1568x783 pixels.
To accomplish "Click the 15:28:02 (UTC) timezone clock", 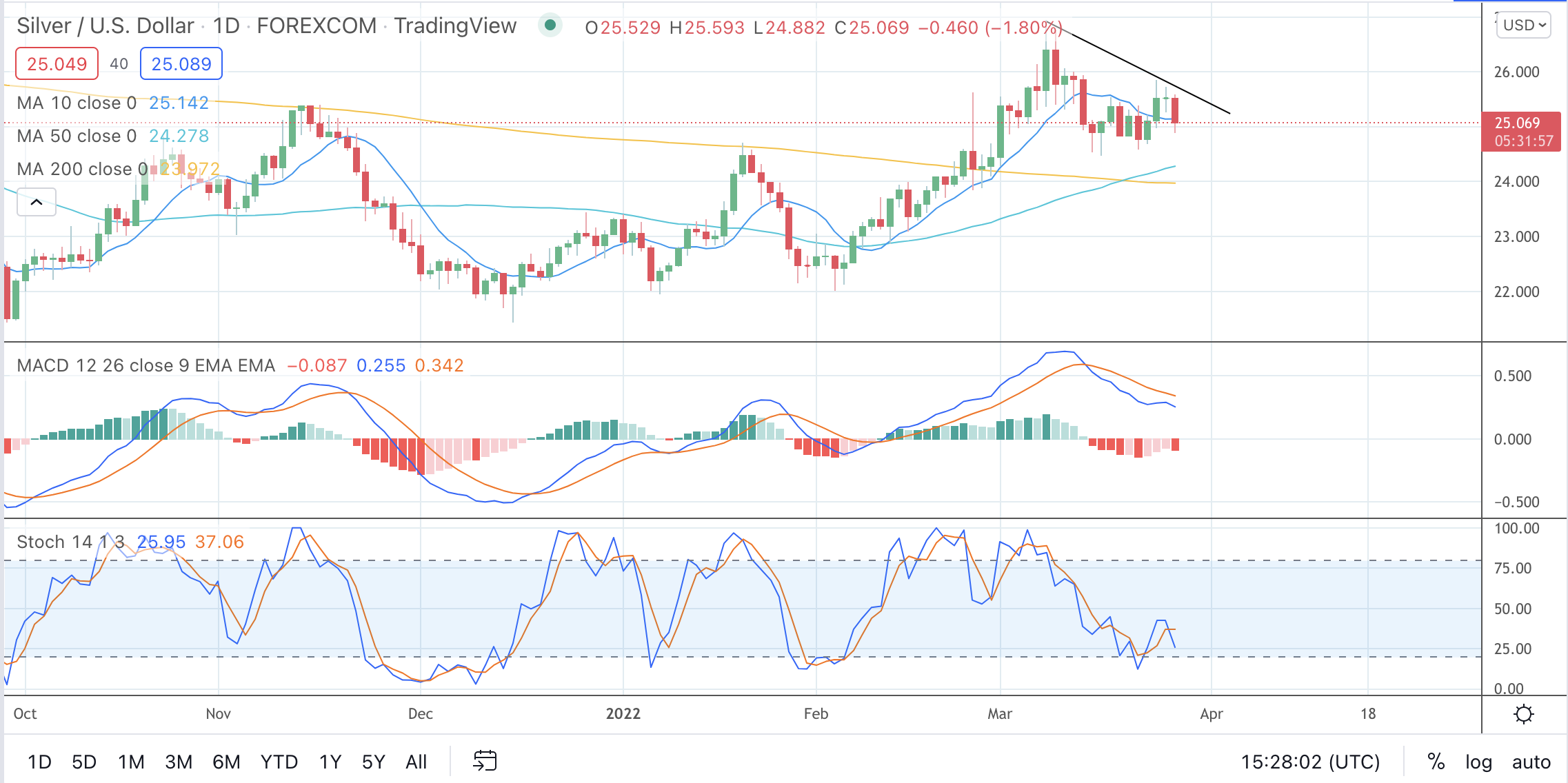I will tap(1310, 762).
